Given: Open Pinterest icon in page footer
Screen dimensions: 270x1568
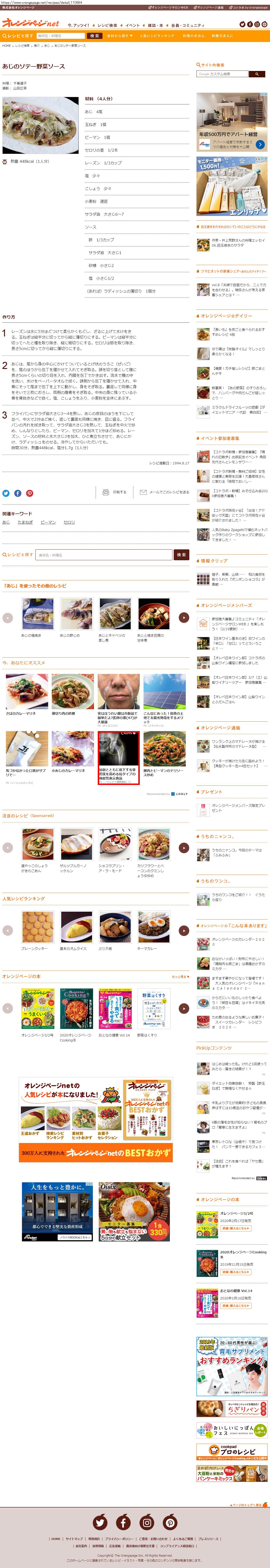Looking at the screenshot, I should point(170,1523).
